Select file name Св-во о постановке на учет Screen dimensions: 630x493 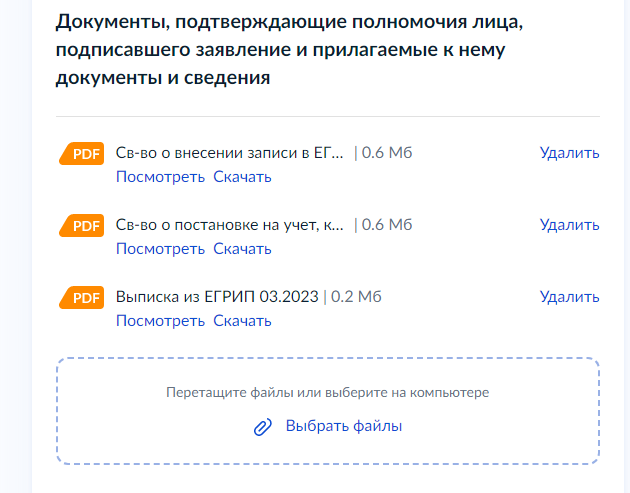[230, 225]
